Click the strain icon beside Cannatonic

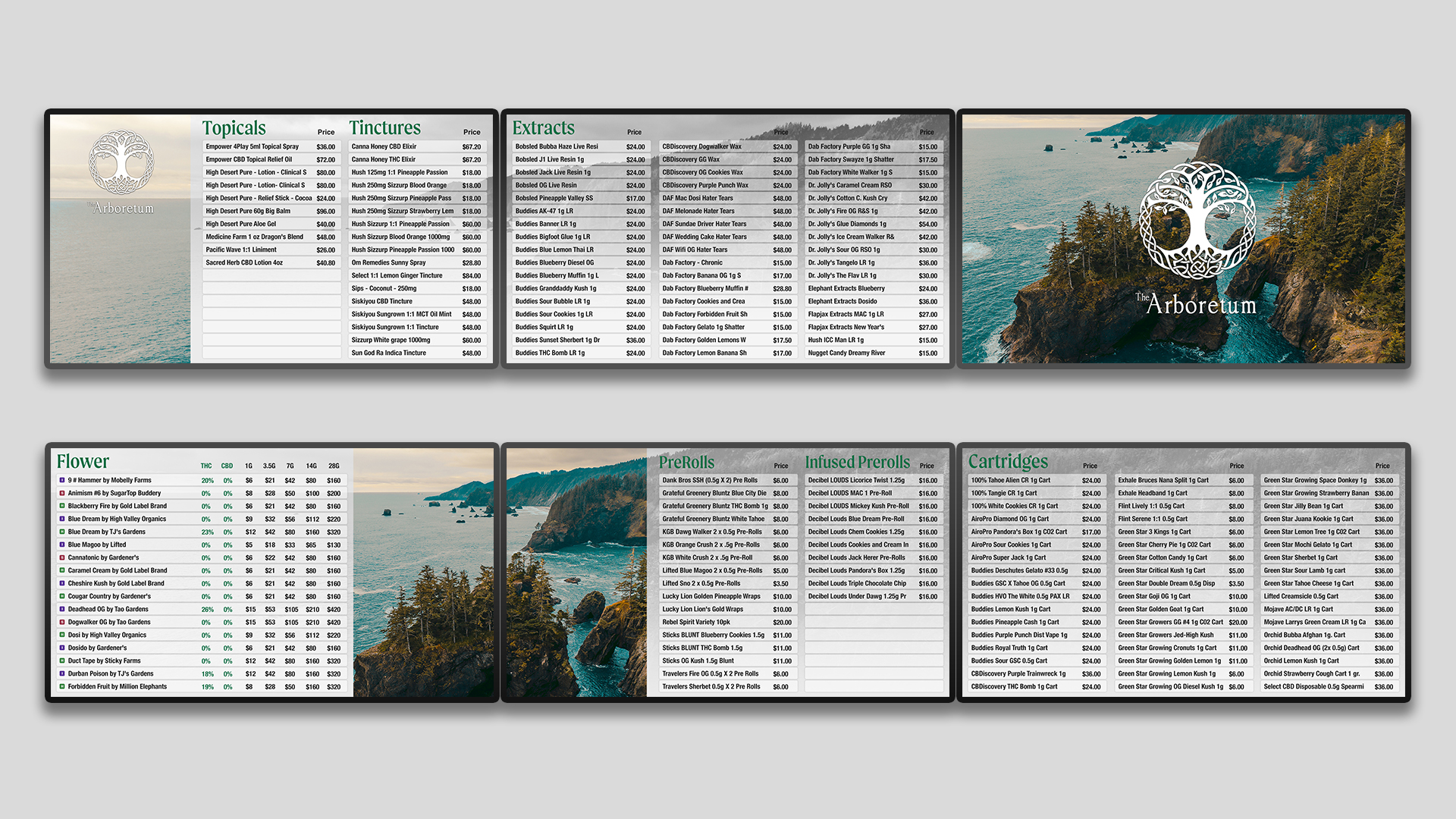click(61, 557)
